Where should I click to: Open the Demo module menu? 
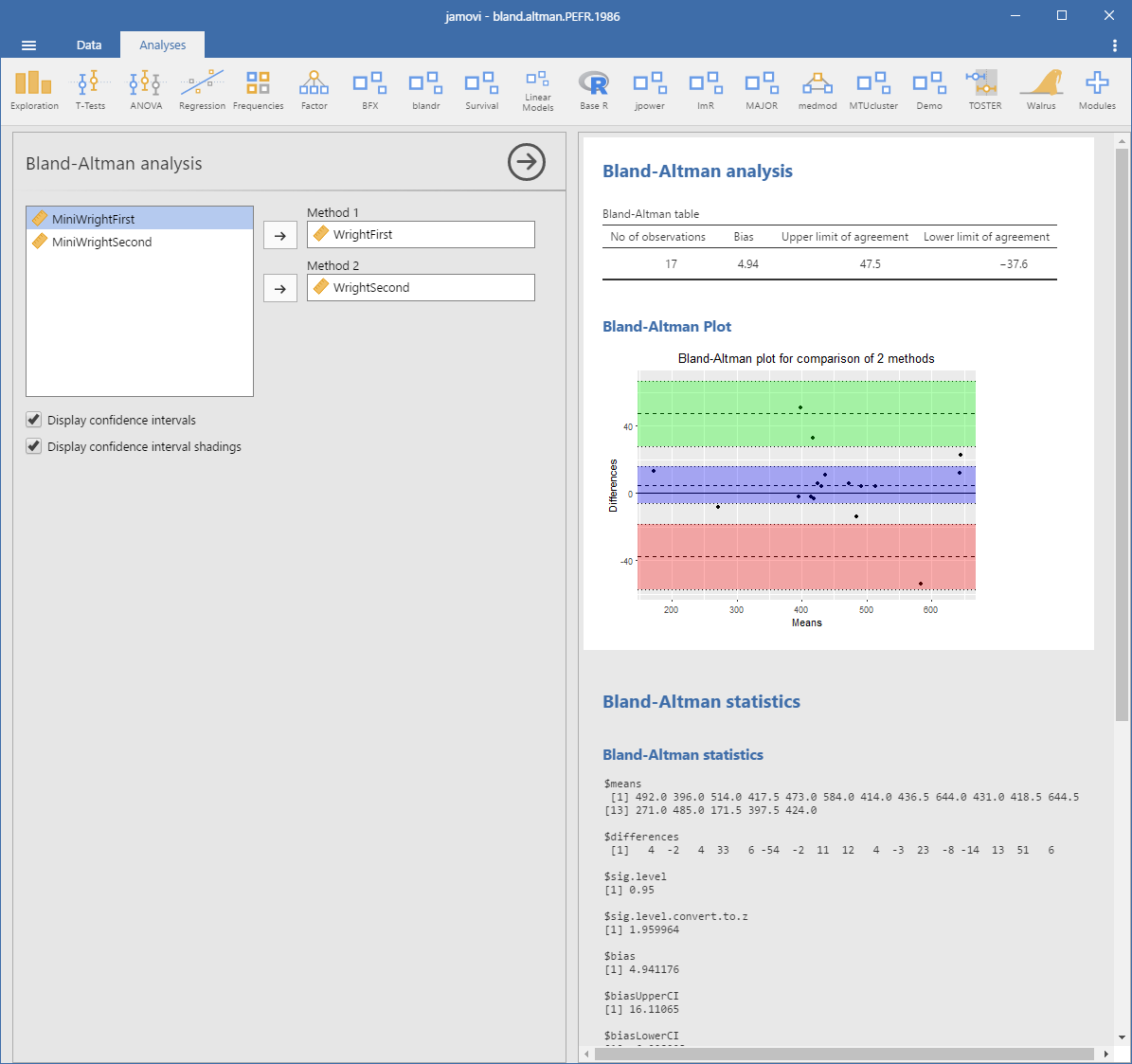929,90
